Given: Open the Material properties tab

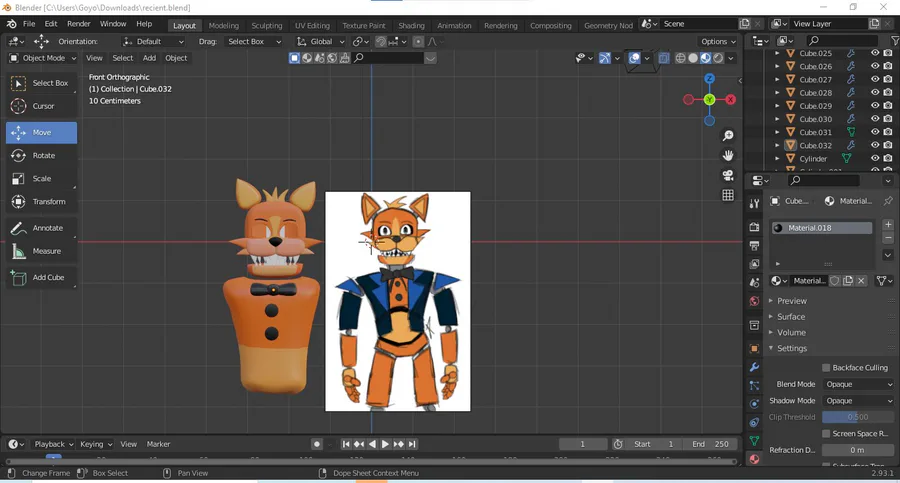Looking at the screenshot, I should pyautogui.click(x=754, y=459).
